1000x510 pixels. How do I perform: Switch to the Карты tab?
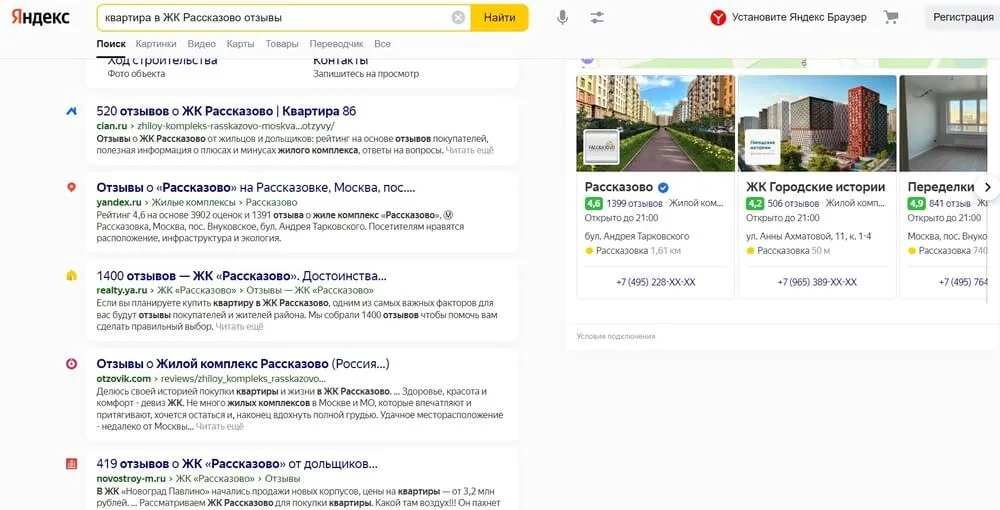coord(240,44)
